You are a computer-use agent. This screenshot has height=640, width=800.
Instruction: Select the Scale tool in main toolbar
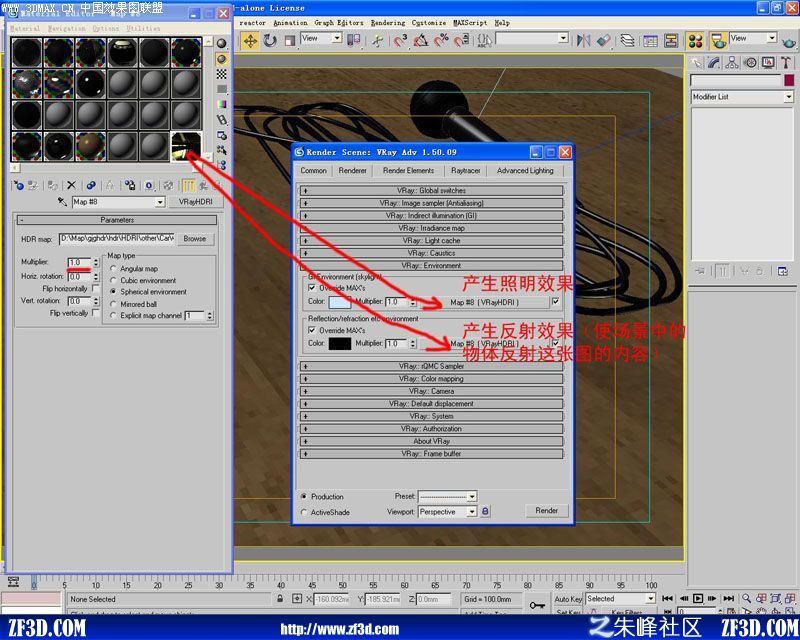(290, 41)
